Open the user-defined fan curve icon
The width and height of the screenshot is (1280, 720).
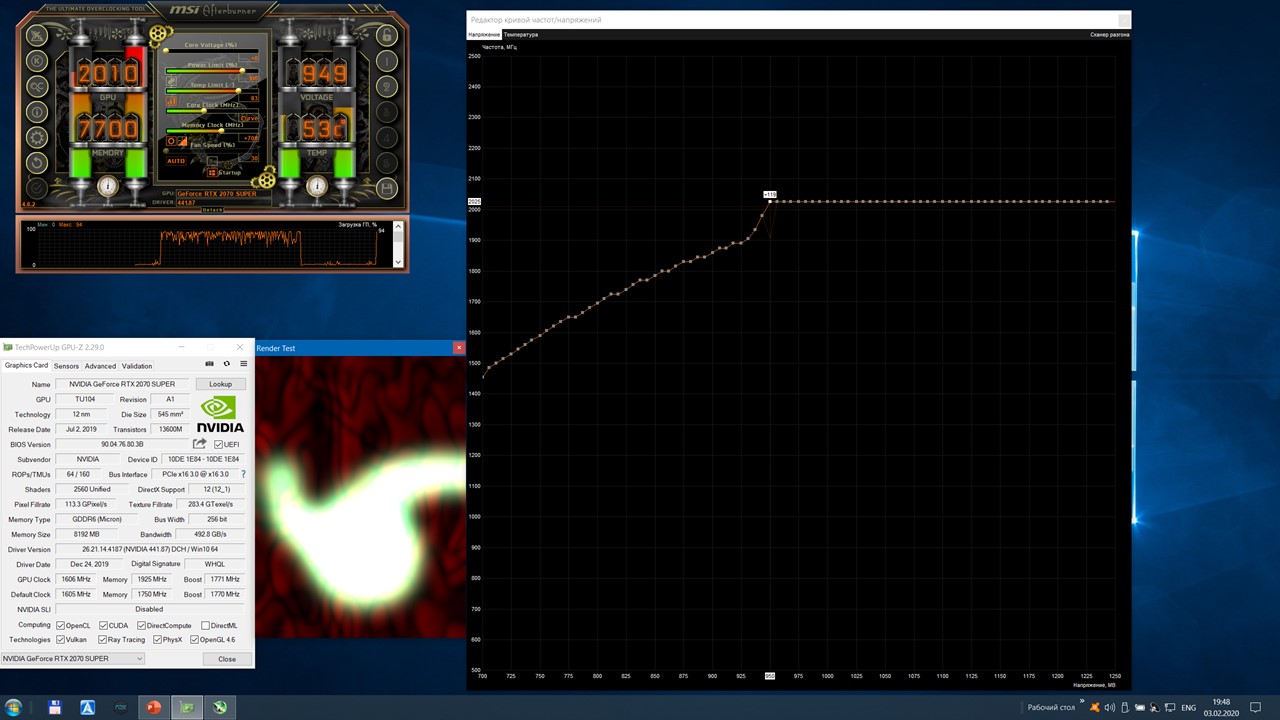[183, 143]
